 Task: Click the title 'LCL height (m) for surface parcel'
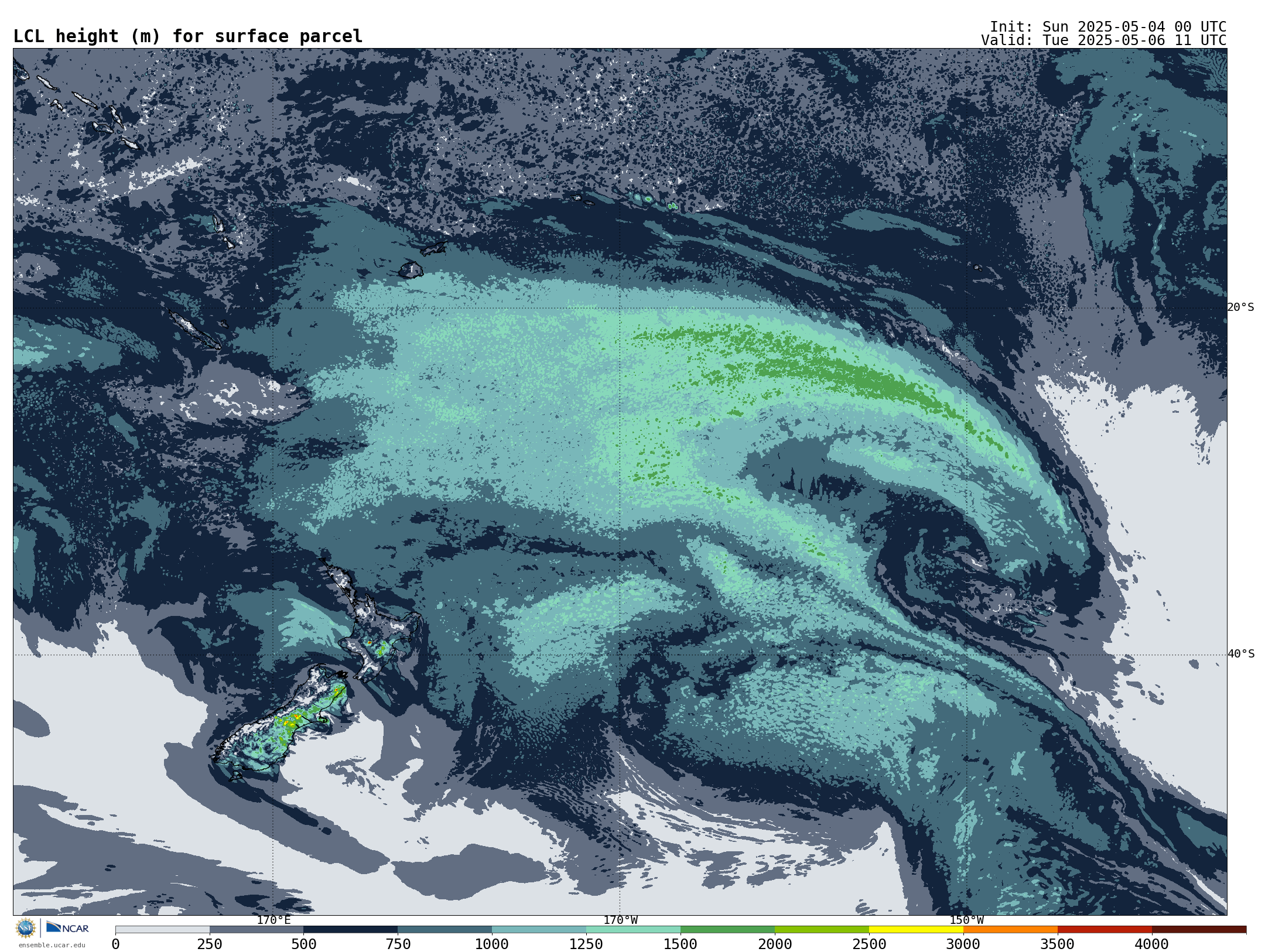[188, 36]
